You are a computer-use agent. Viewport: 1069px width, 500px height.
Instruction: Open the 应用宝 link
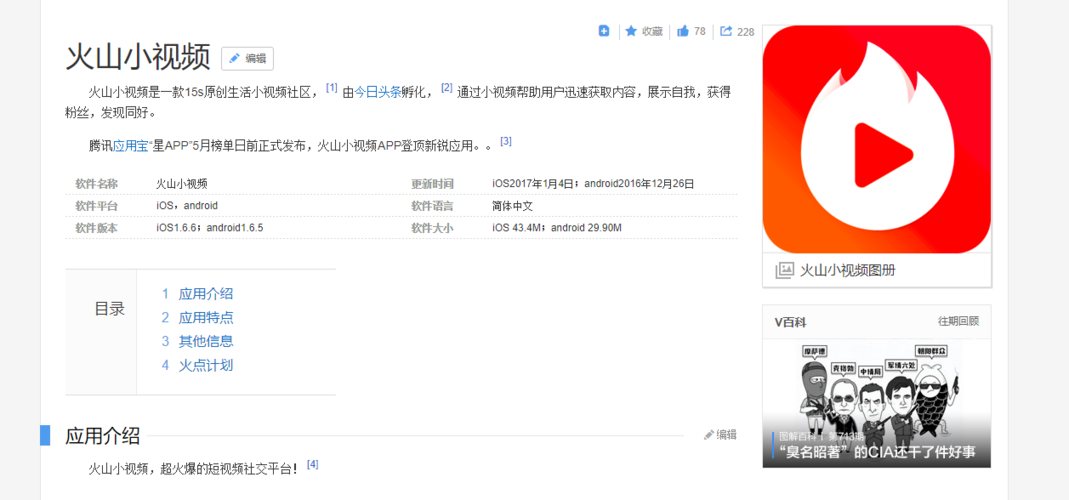pyautogui.click(x=130, y=146)
